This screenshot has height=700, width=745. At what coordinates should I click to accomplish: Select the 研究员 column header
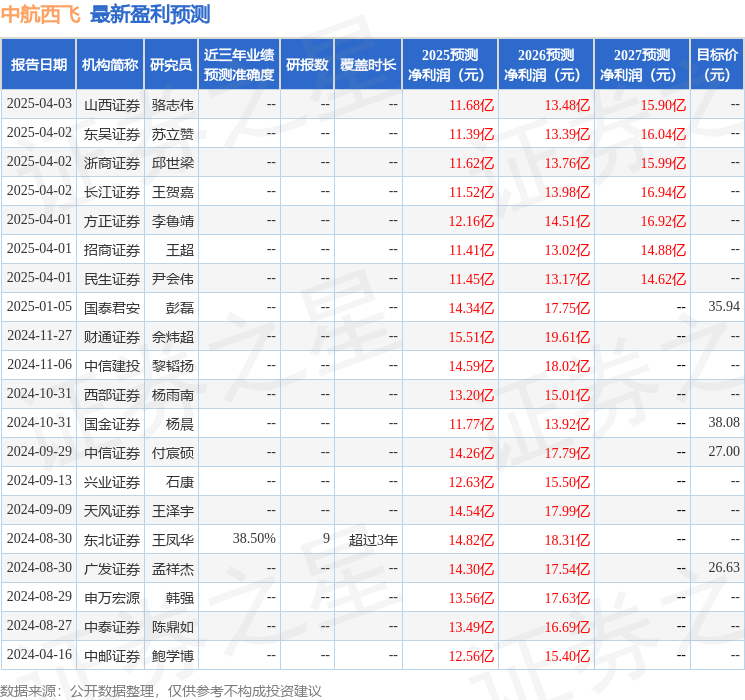click(x=171, y=65)
